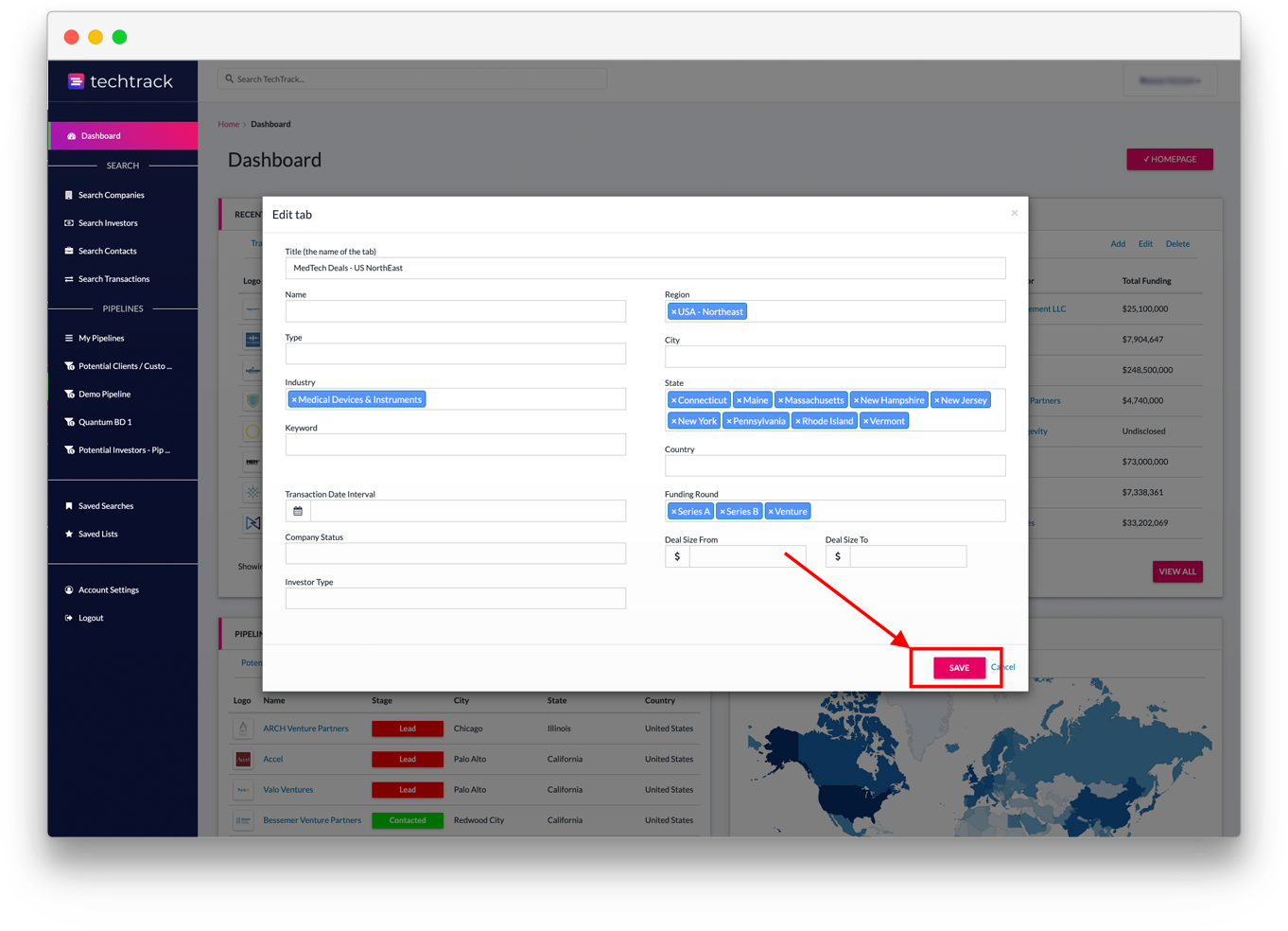Remove the Series A funding round tag
Image resolution: width=1288 pixels, height=931 pixels.
point(675,511)
